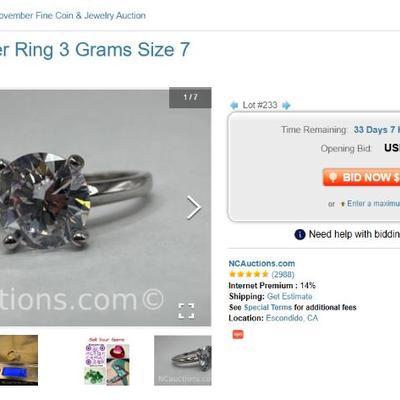The width and height of the screenshot is (400, 400).
Task: Go to previous lot with left arrow
Action: point(234,106)
